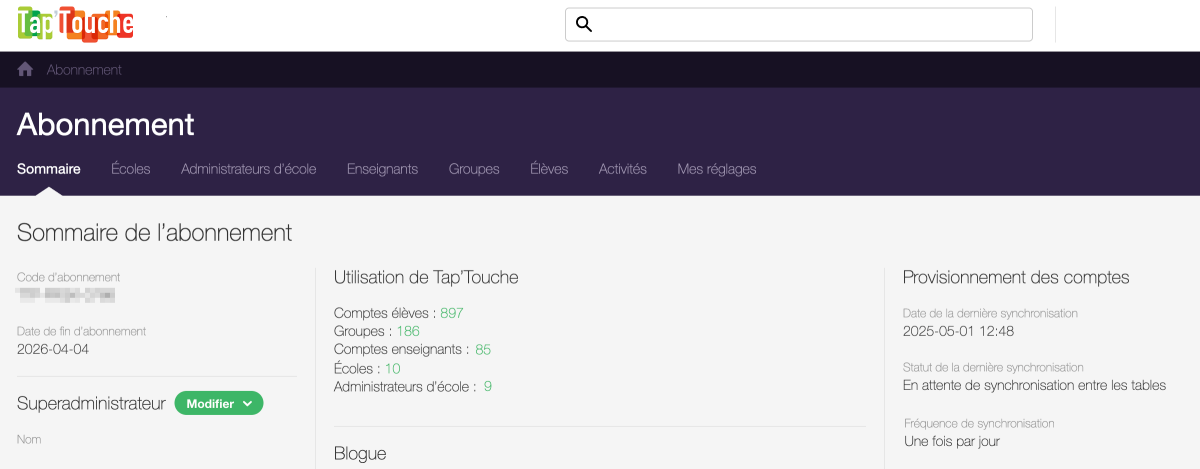Image resolution: width=1200 pixels, height=469 pixels.
Task: Click the 897 student accounts count
Action: pos(452,313)
